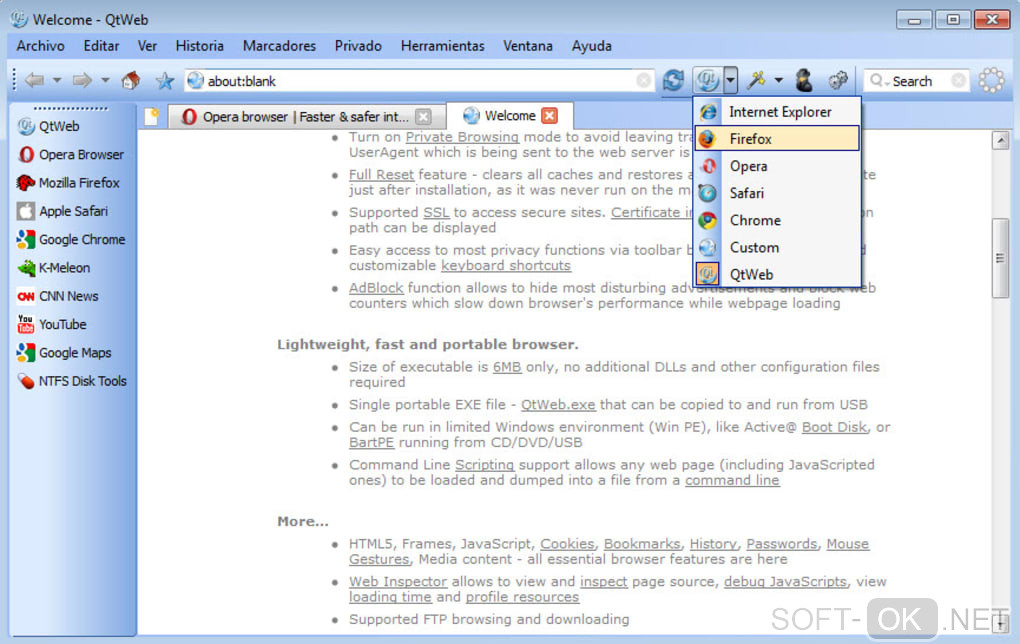Screen dimensions: 1020x644
Task: Follow the QtWeb.exe link
Action: (557, 405)
